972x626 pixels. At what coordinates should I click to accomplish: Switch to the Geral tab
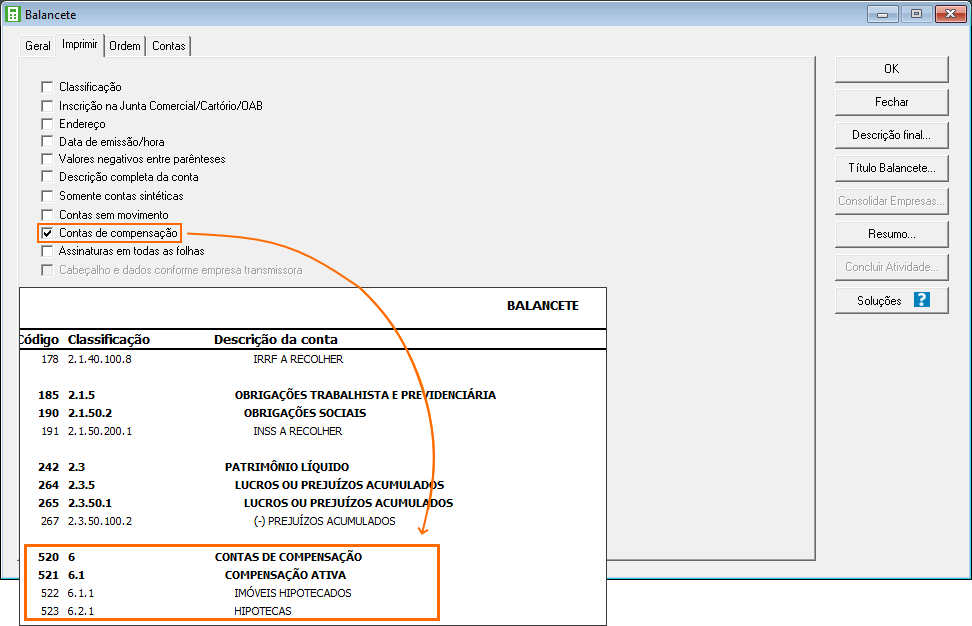point(38,46)
